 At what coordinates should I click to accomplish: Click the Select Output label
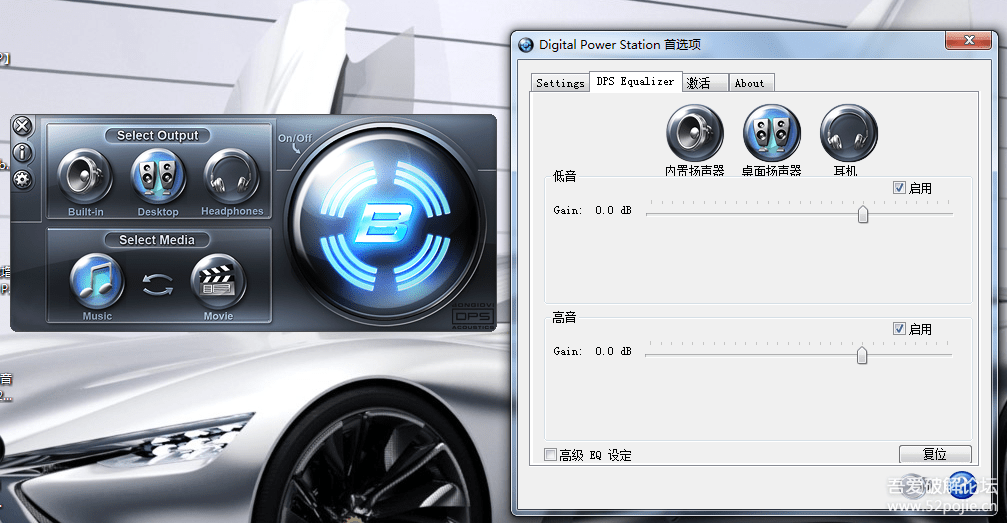158,136
